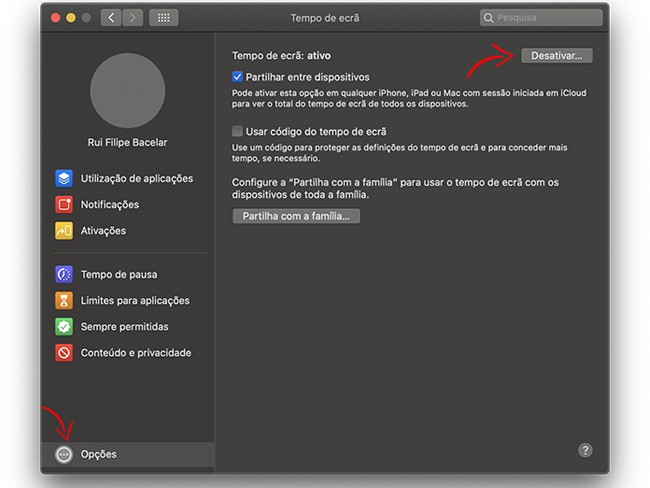
Task: Open Partilha com a família settings
Action: tap(295, 216)
